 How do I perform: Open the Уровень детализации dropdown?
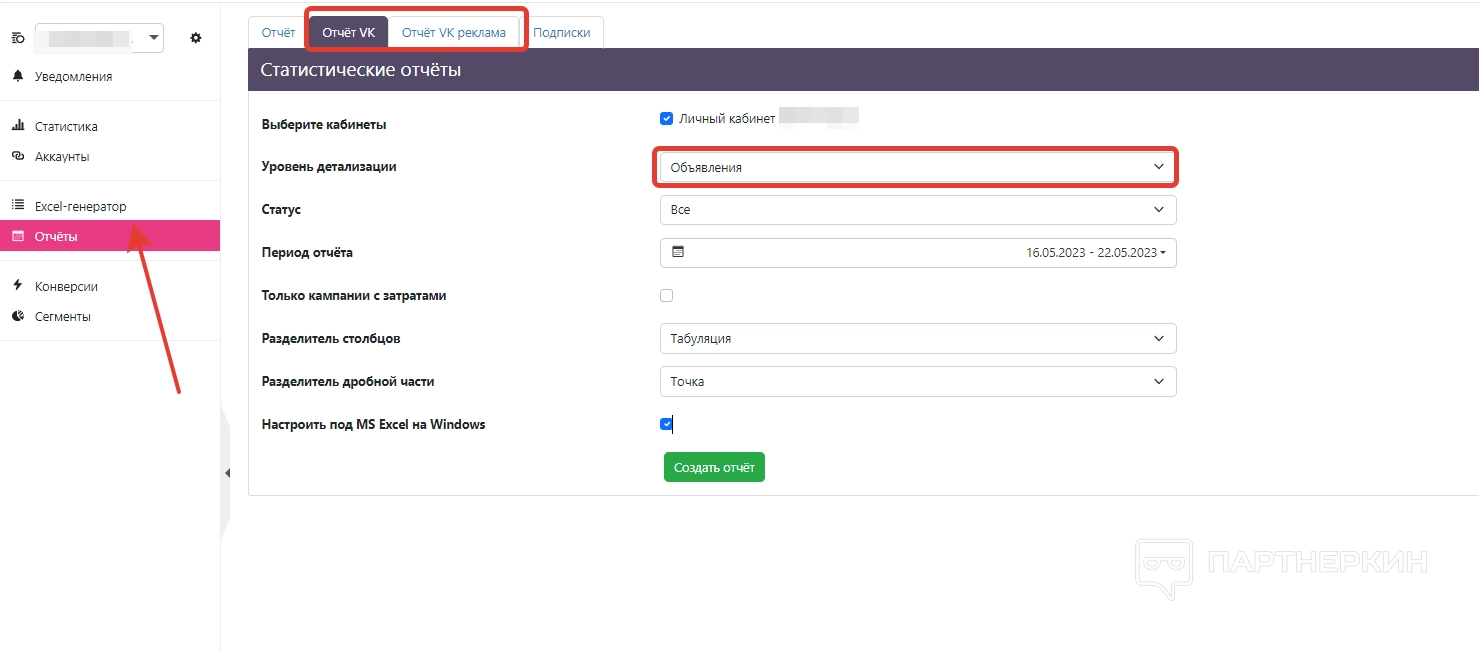[917, 167]
